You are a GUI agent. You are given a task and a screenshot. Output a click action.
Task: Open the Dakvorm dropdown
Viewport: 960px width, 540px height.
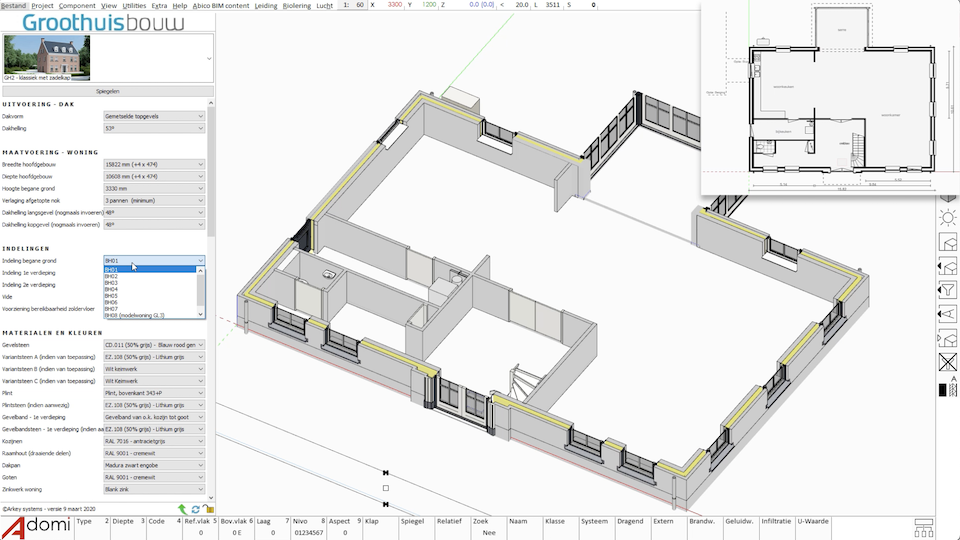click(x=154, y=116)
